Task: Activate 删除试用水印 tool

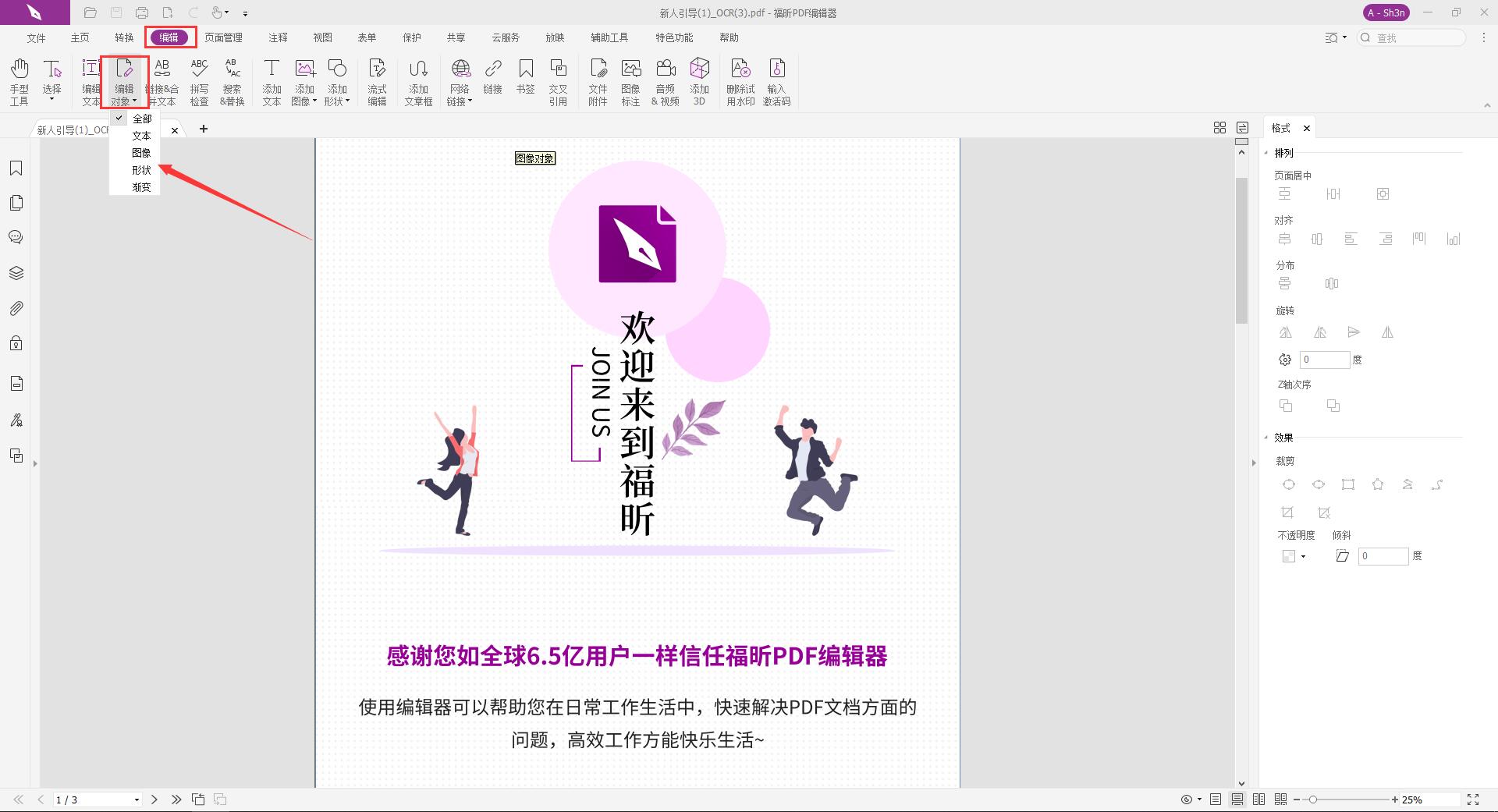Action: tap(740, 80)
